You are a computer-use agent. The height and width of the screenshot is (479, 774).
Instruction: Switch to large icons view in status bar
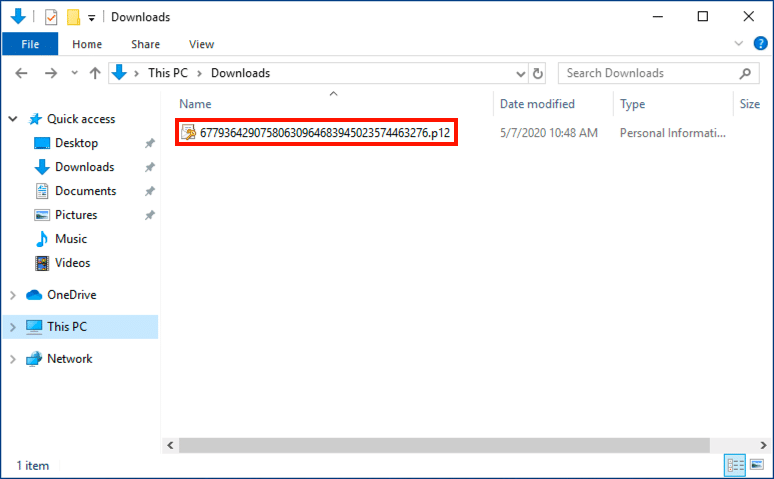tap(757, 466)
